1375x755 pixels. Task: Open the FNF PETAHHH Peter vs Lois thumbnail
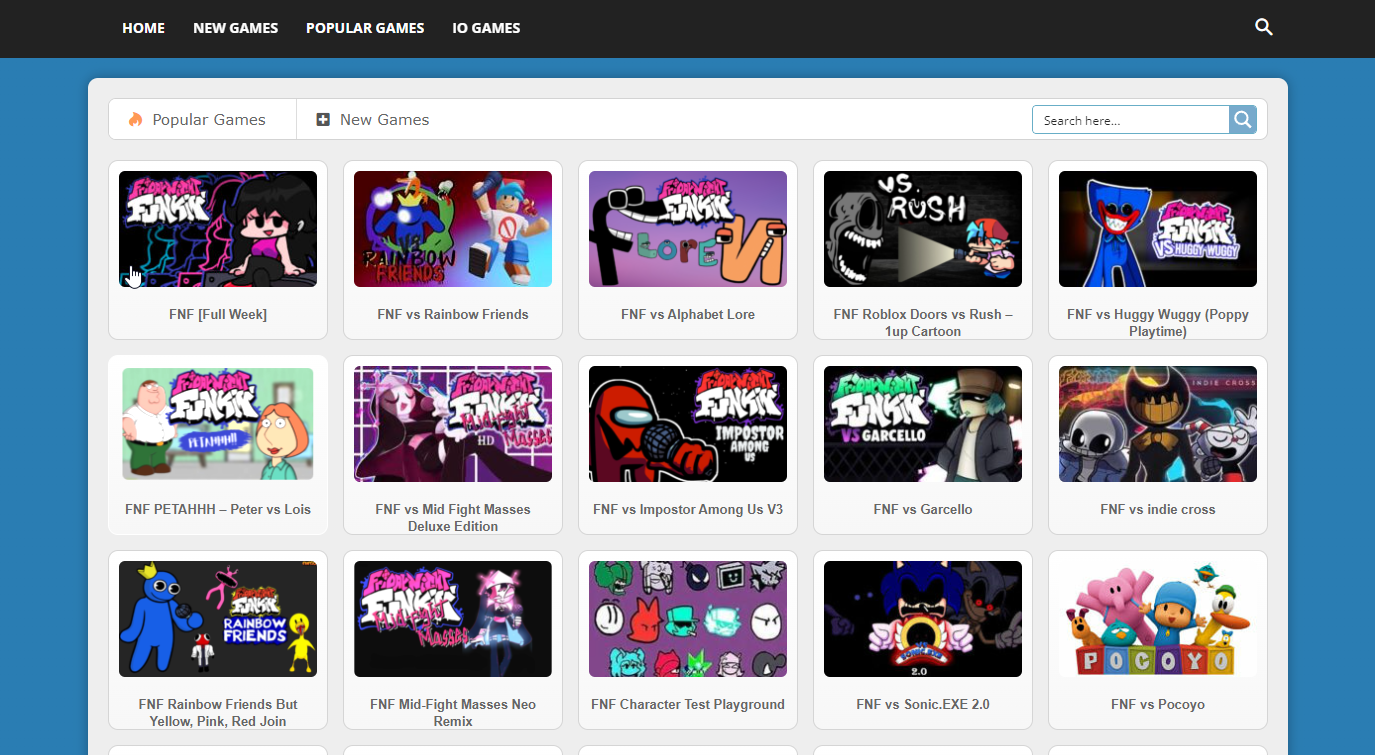tap(218, 424)
